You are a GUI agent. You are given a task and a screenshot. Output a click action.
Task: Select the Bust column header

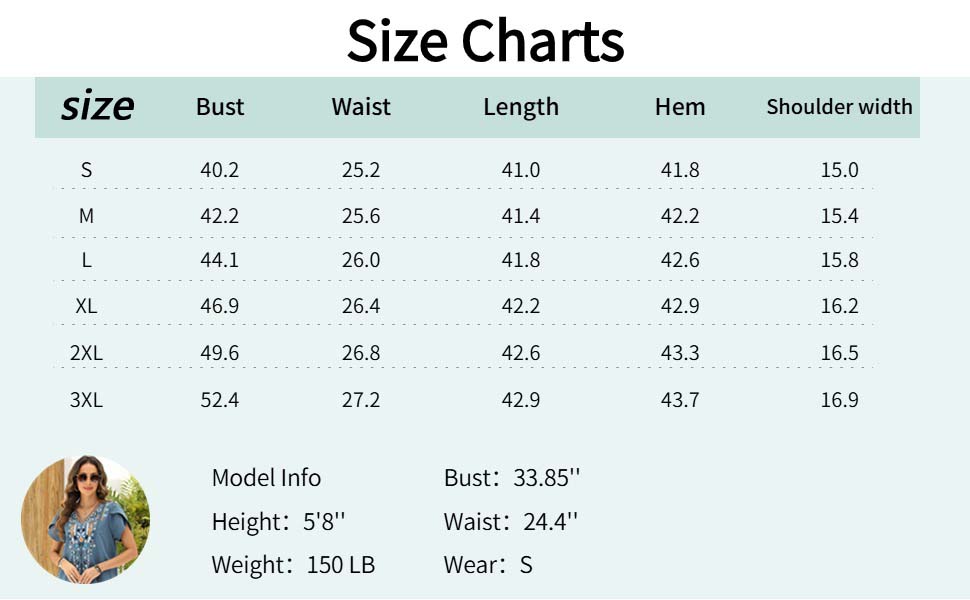(x=220, y=107)
